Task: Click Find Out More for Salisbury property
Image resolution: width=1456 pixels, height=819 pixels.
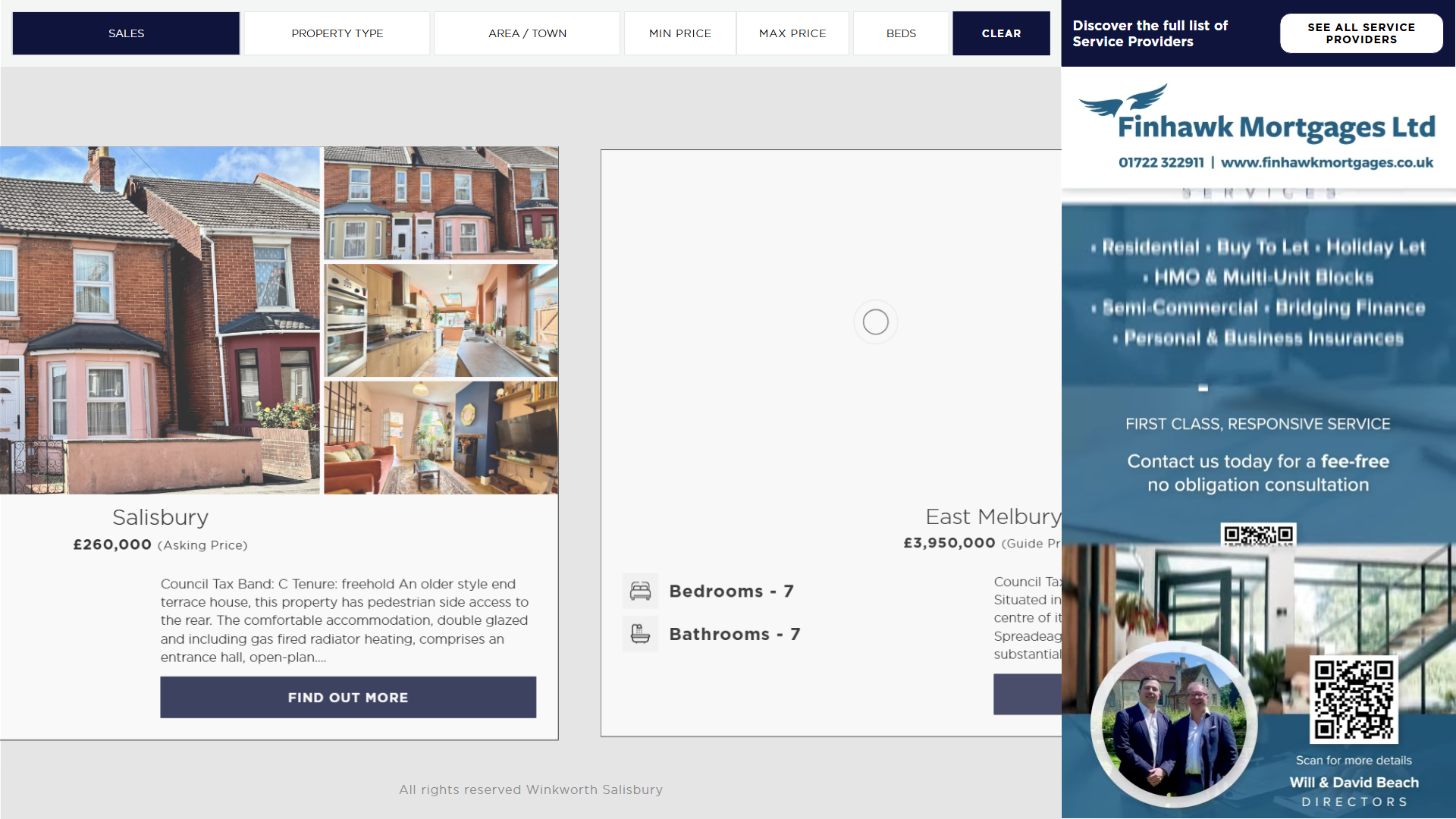Action: click(x=348, y=697)
